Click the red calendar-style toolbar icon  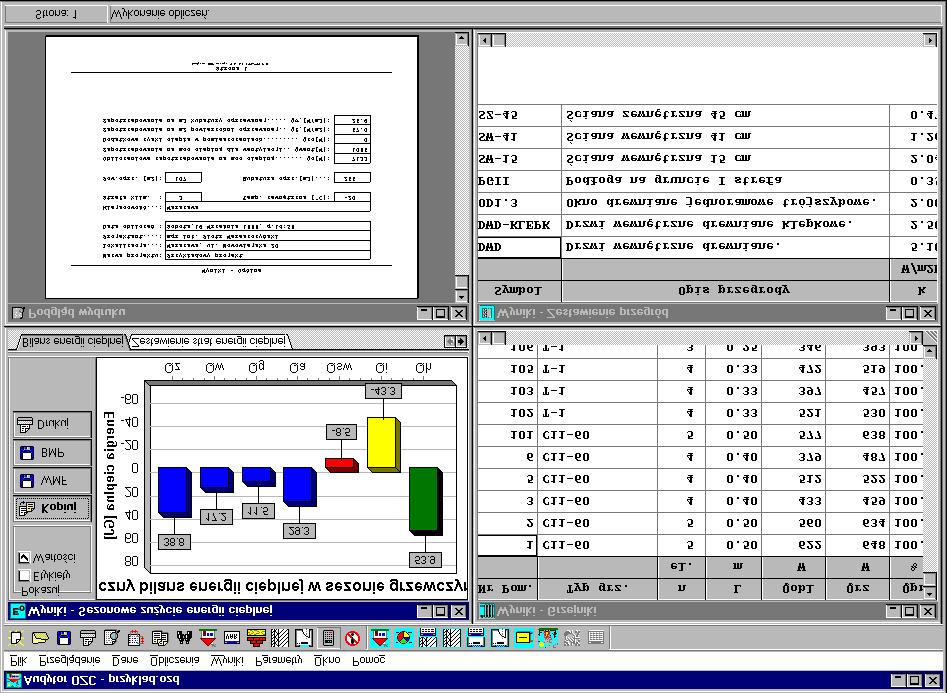[x=136, y=637]
